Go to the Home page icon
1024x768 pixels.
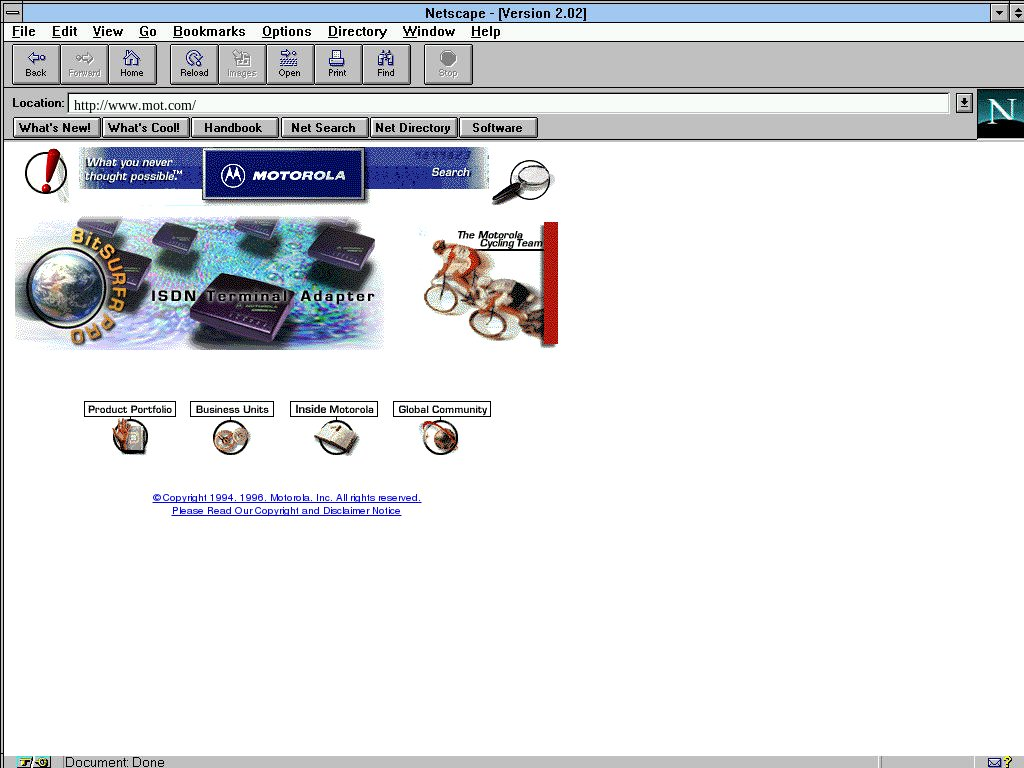pos(132,64)
